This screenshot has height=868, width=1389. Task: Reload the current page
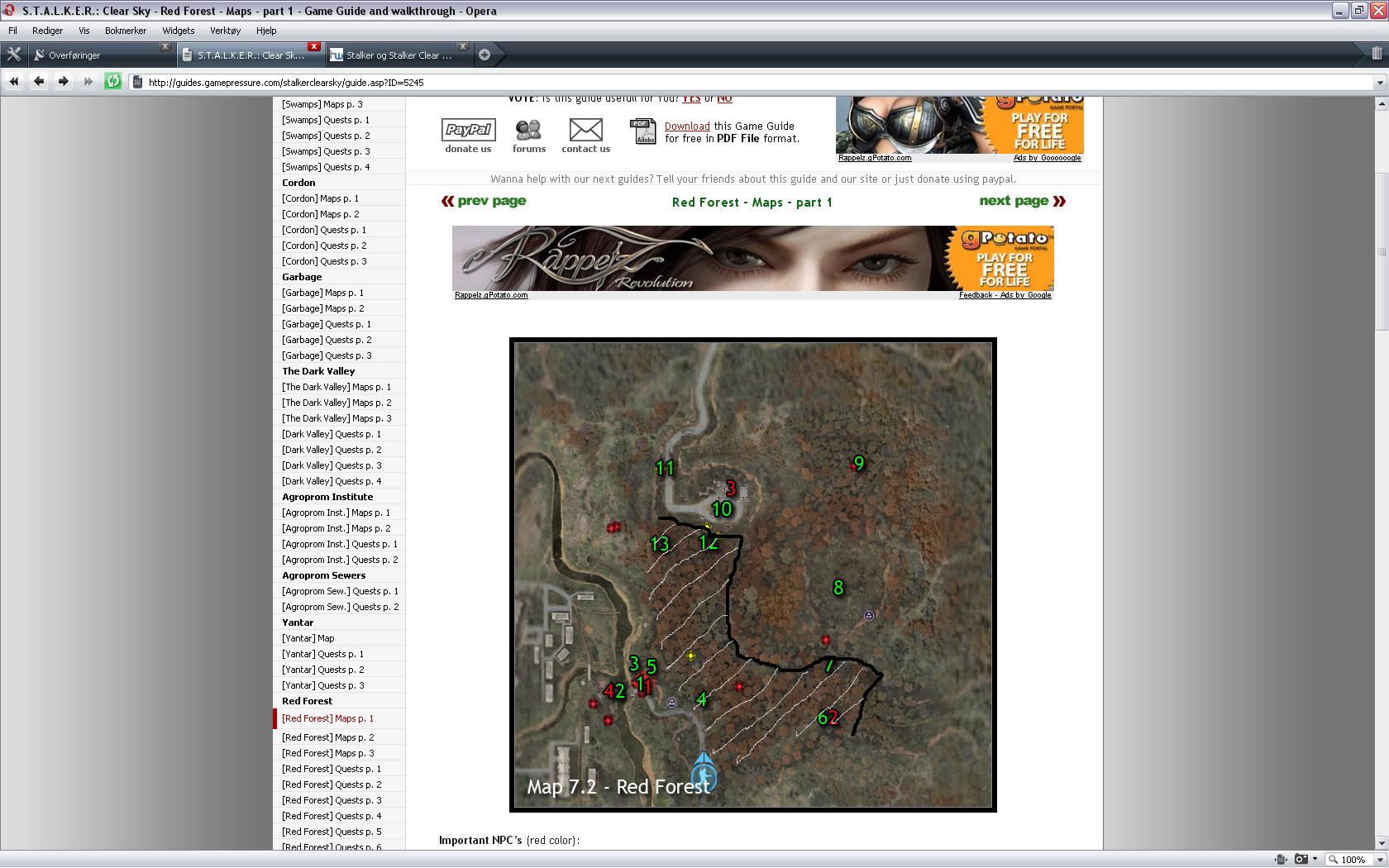[113, 81]
